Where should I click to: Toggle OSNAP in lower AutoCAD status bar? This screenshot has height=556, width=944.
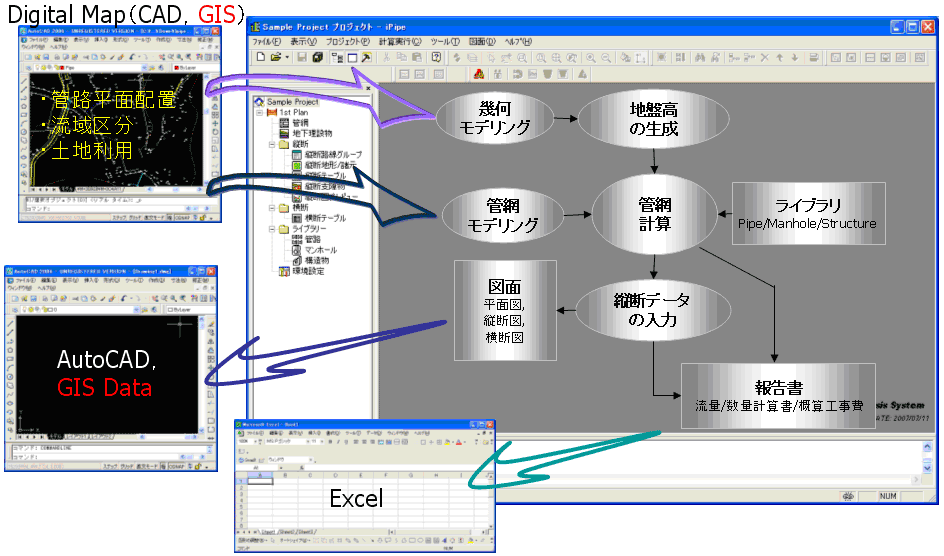(176, 466)
